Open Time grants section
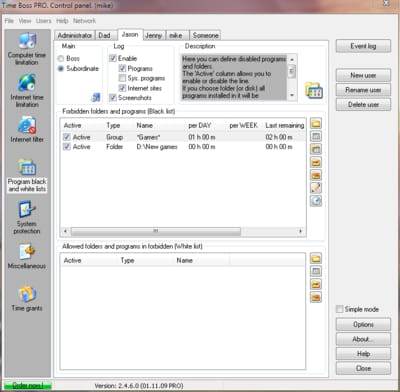This screenshot has height=392, width=400. [x=27, y=298]
